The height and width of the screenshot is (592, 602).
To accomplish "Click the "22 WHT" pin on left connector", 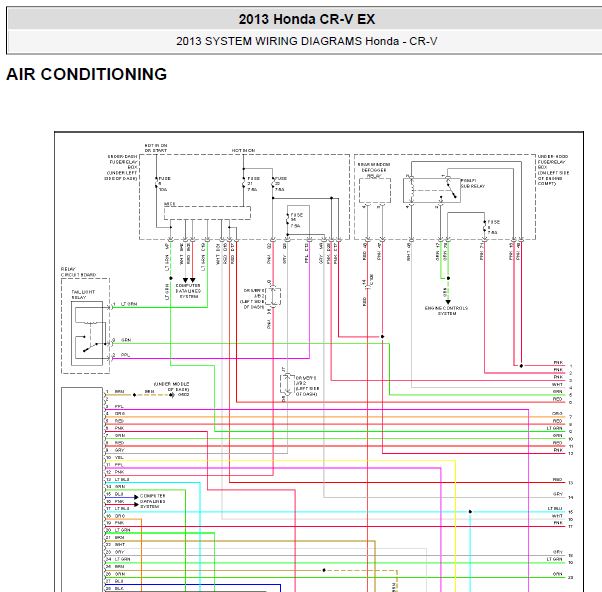I will (x=115, y=544).
